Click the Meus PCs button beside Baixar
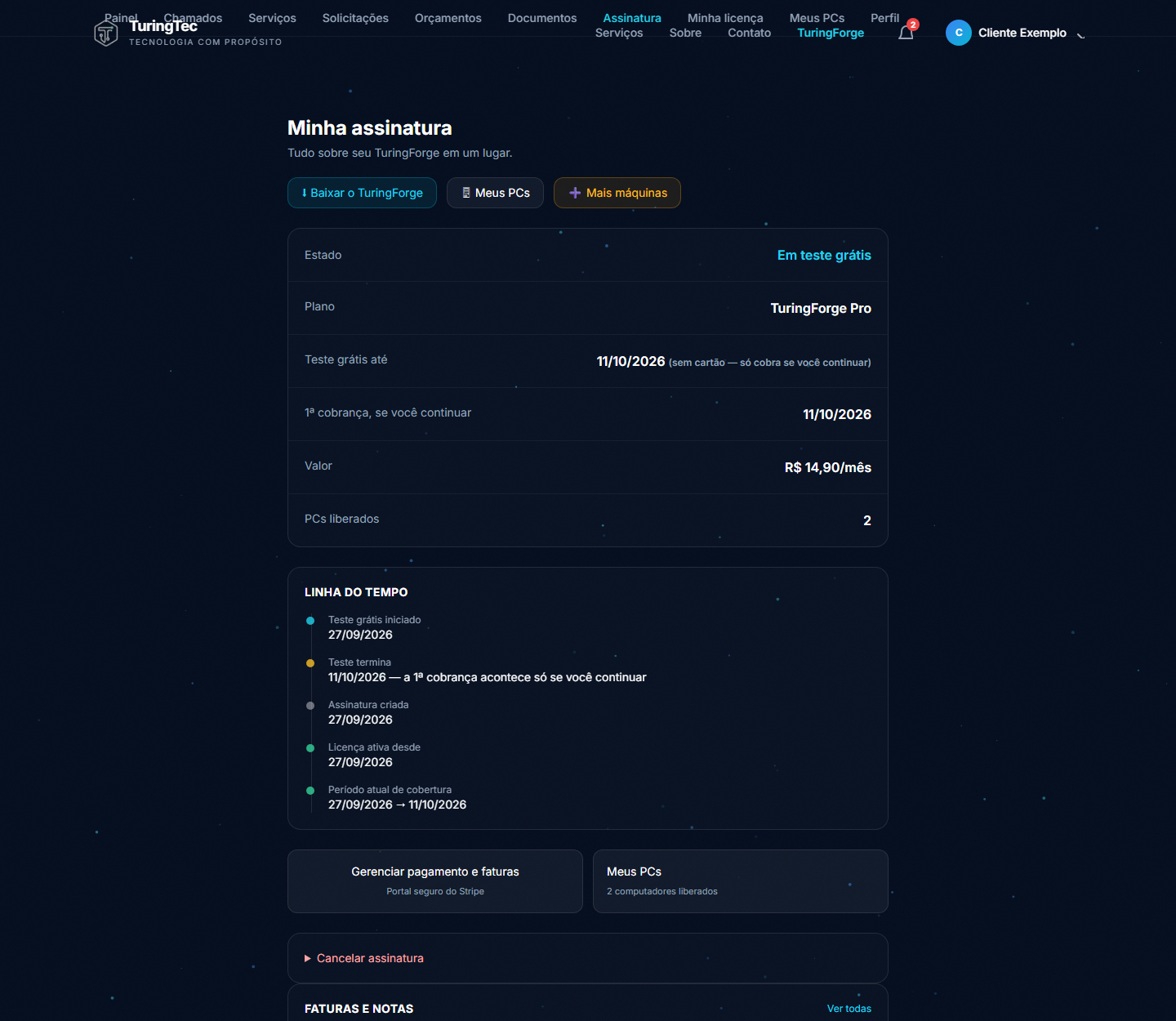This screenshot has height=1021, width=1176. (x=495, y=193)
